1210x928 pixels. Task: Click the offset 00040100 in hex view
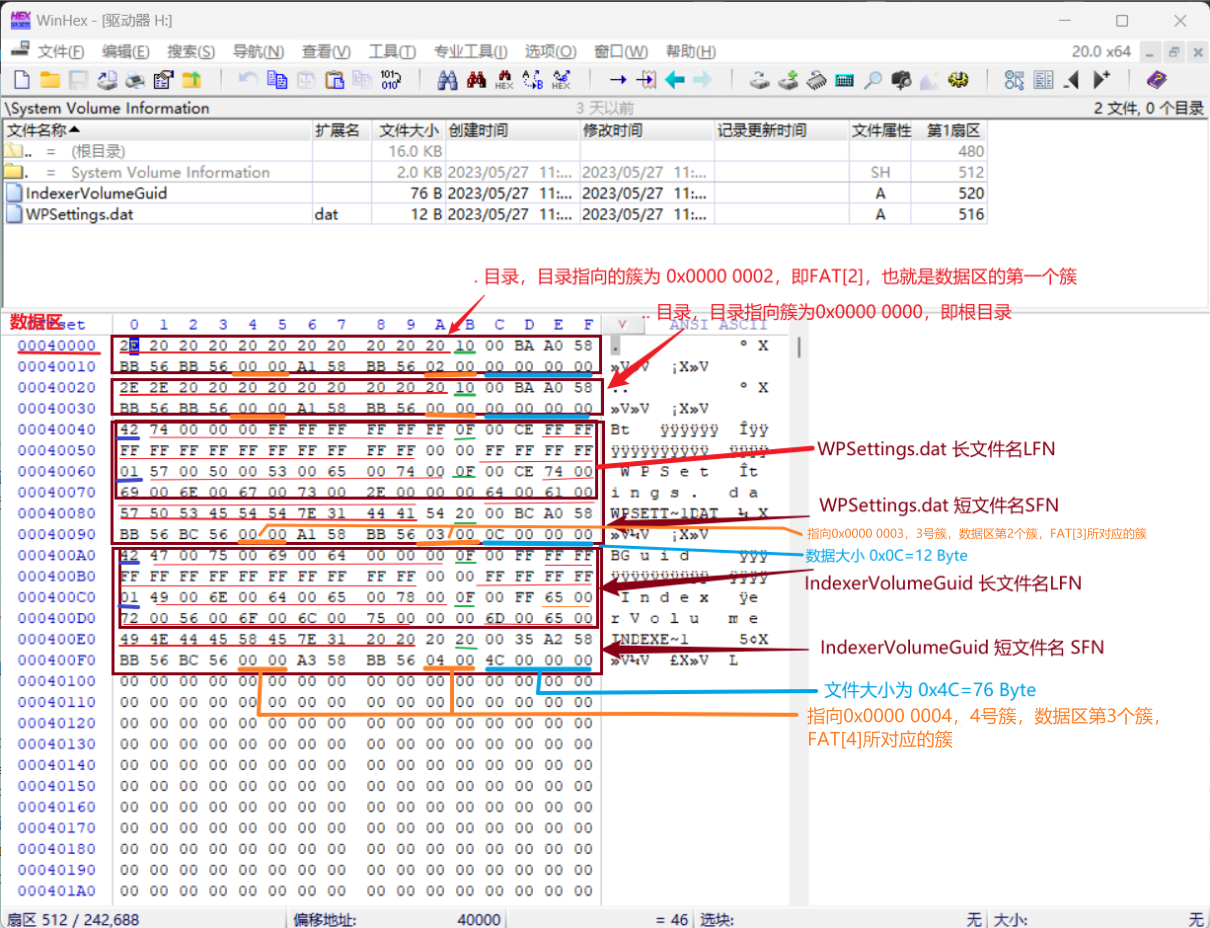[56, 681]
